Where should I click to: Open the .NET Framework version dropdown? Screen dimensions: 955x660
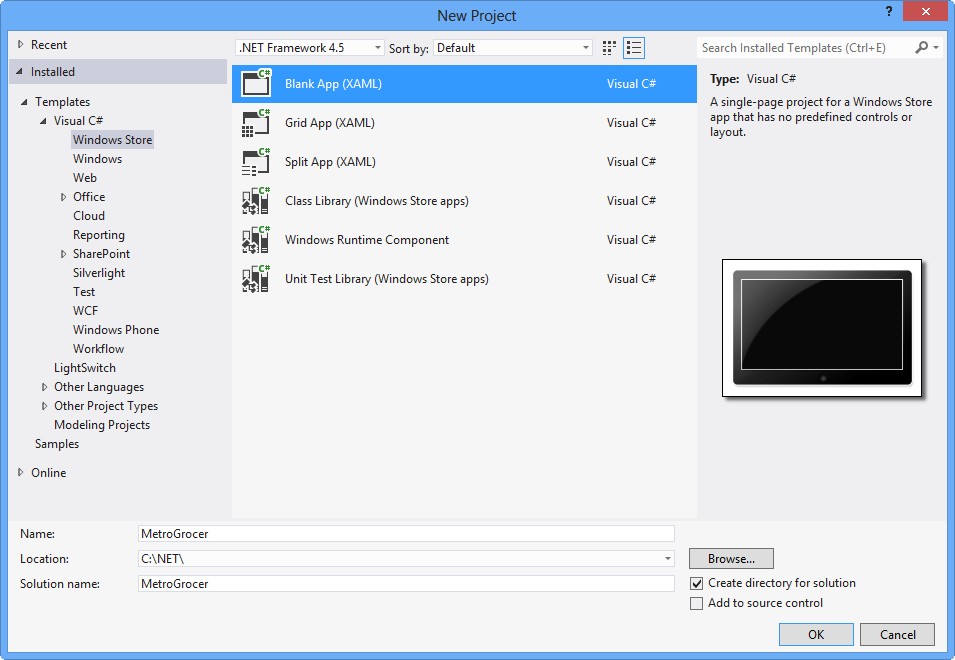309,47
